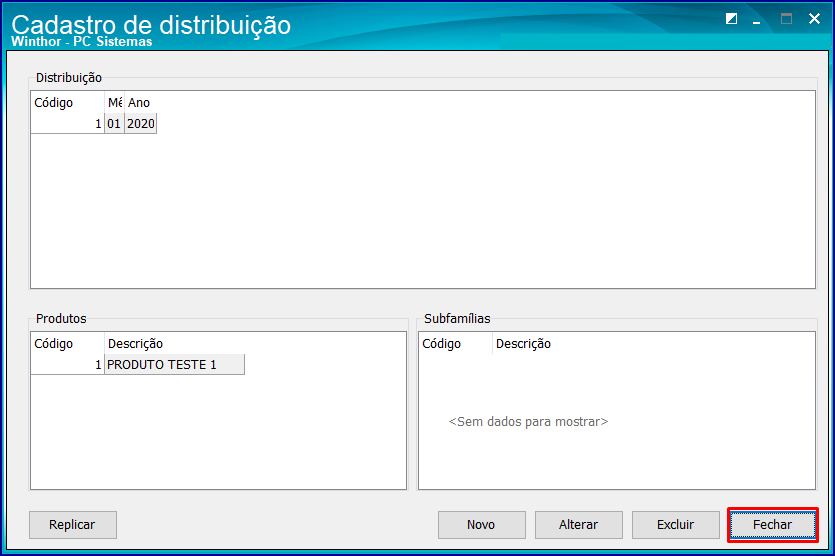
Task: Click Código header in Subfamílias grid
Action: [456, 344]
